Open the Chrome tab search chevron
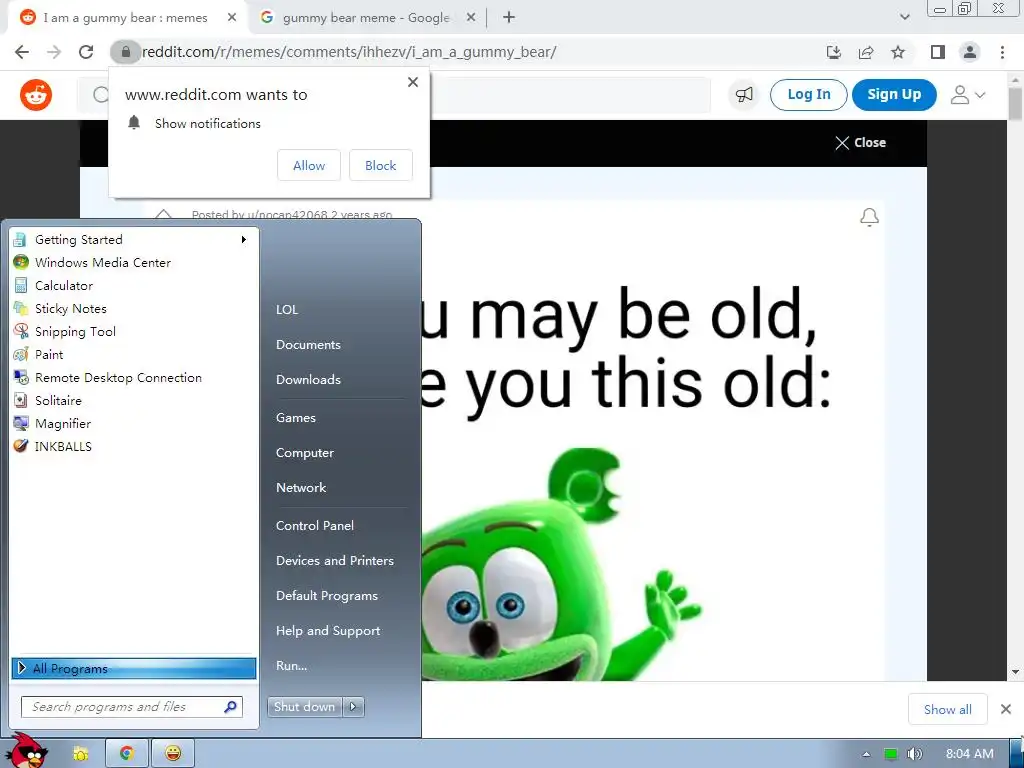This screenshot has height=768, width=1024. point(904,18)
